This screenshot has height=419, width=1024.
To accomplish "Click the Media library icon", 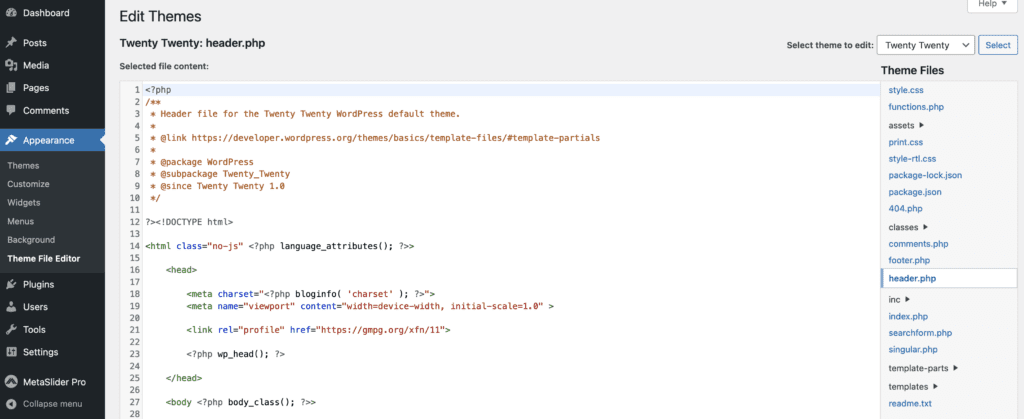I will point(10,65).
